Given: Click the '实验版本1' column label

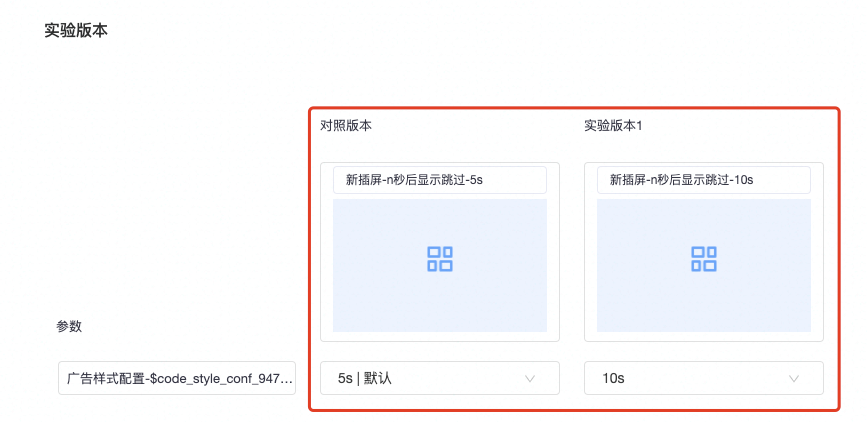Looking at the screenshot, I should pos(613,126).
